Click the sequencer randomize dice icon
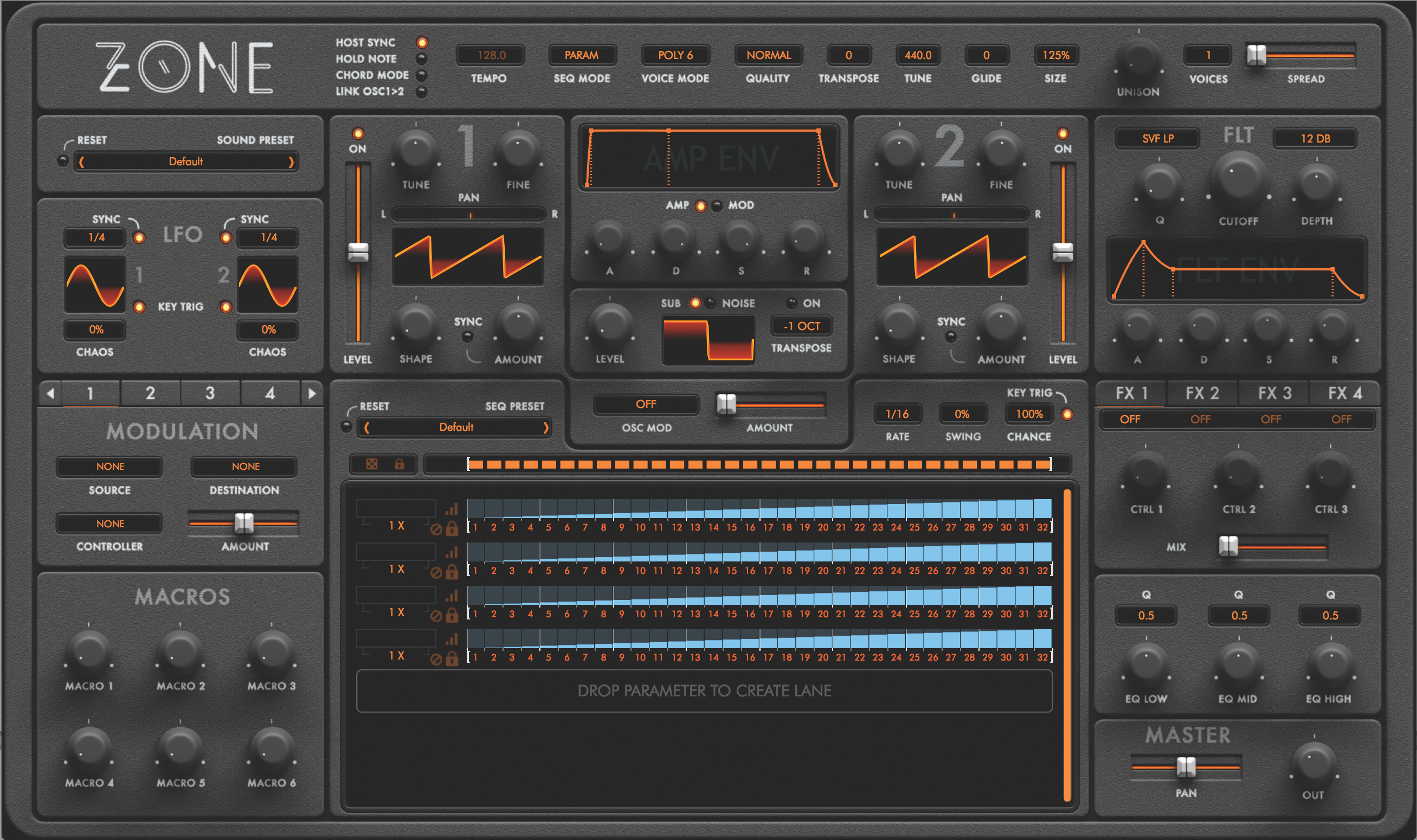 [x=371, y=464]
